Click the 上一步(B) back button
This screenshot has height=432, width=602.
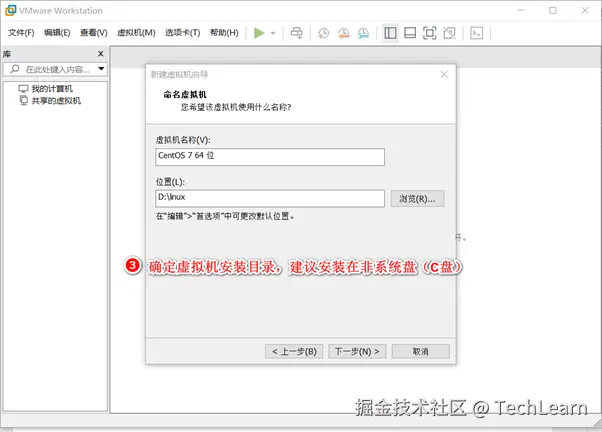click(294, 351)
